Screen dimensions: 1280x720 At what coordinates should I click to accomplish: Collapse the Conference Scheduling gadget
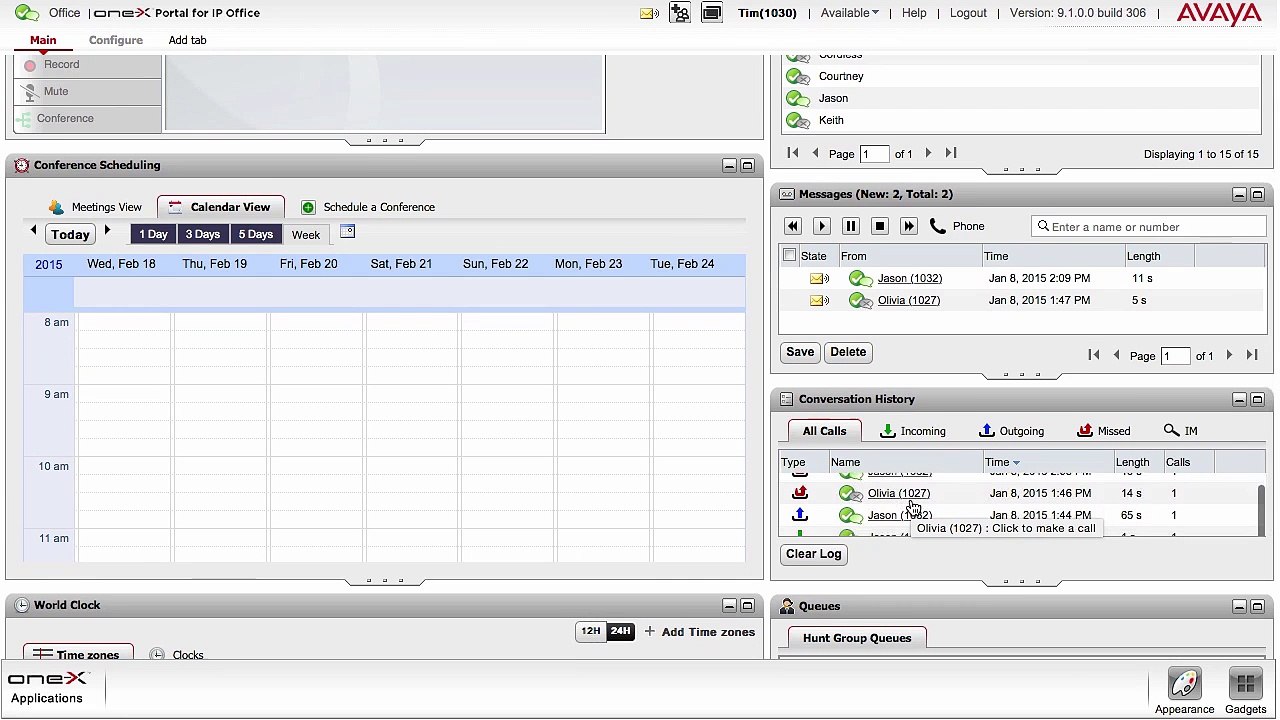(x=729, y=165)
